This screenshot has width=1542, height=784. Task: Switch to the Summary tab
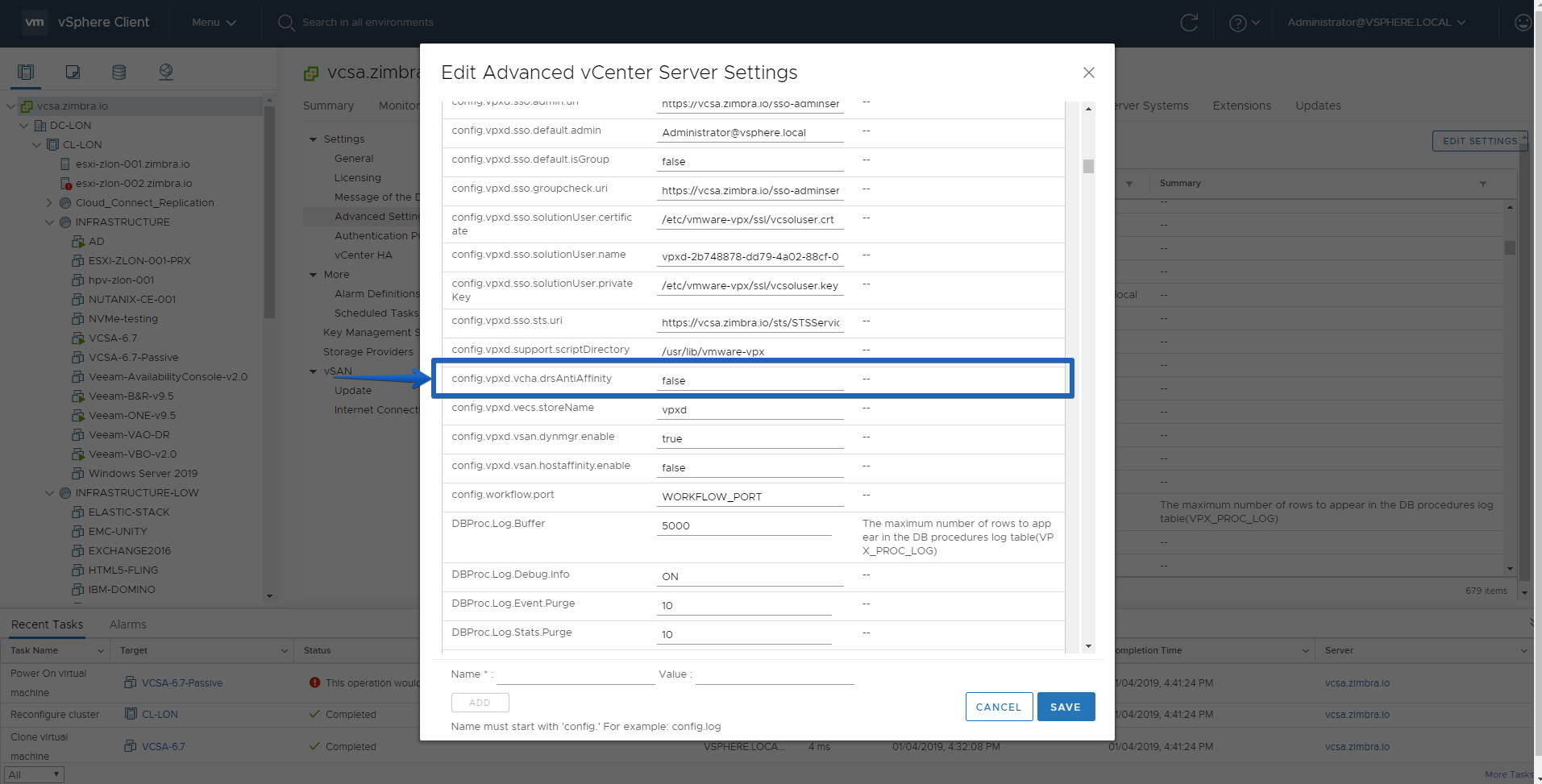pos(328,106)
